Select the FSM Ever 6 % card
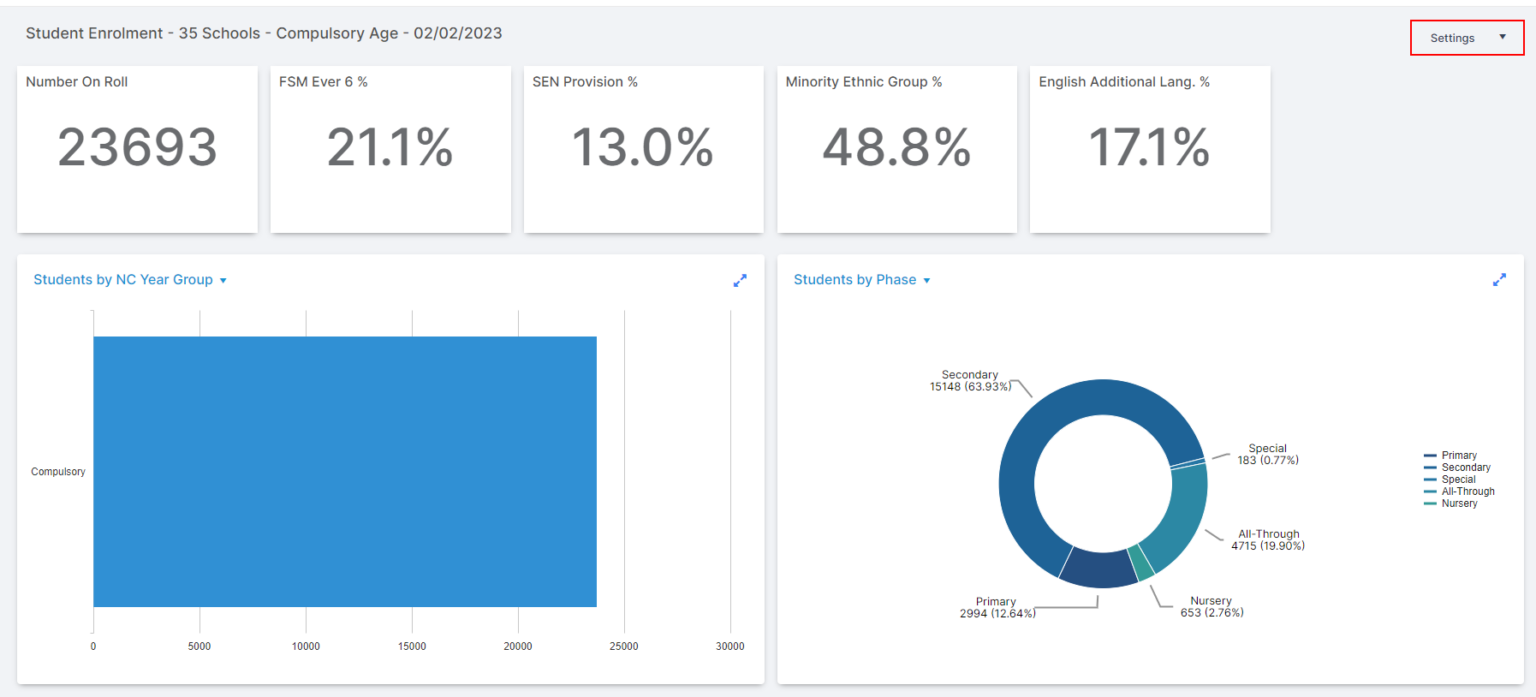 pos(390,149)
